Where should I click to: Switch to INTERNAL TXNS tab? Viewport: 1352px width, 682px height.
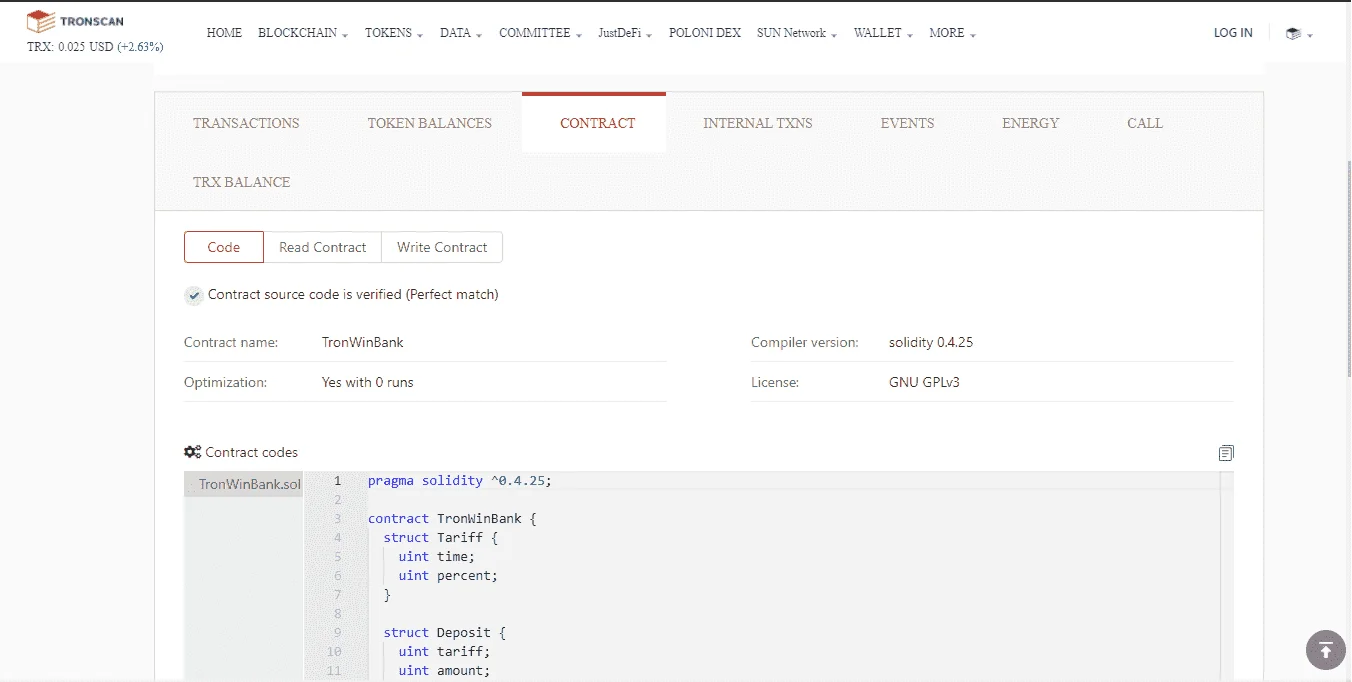tap(758, 123)
